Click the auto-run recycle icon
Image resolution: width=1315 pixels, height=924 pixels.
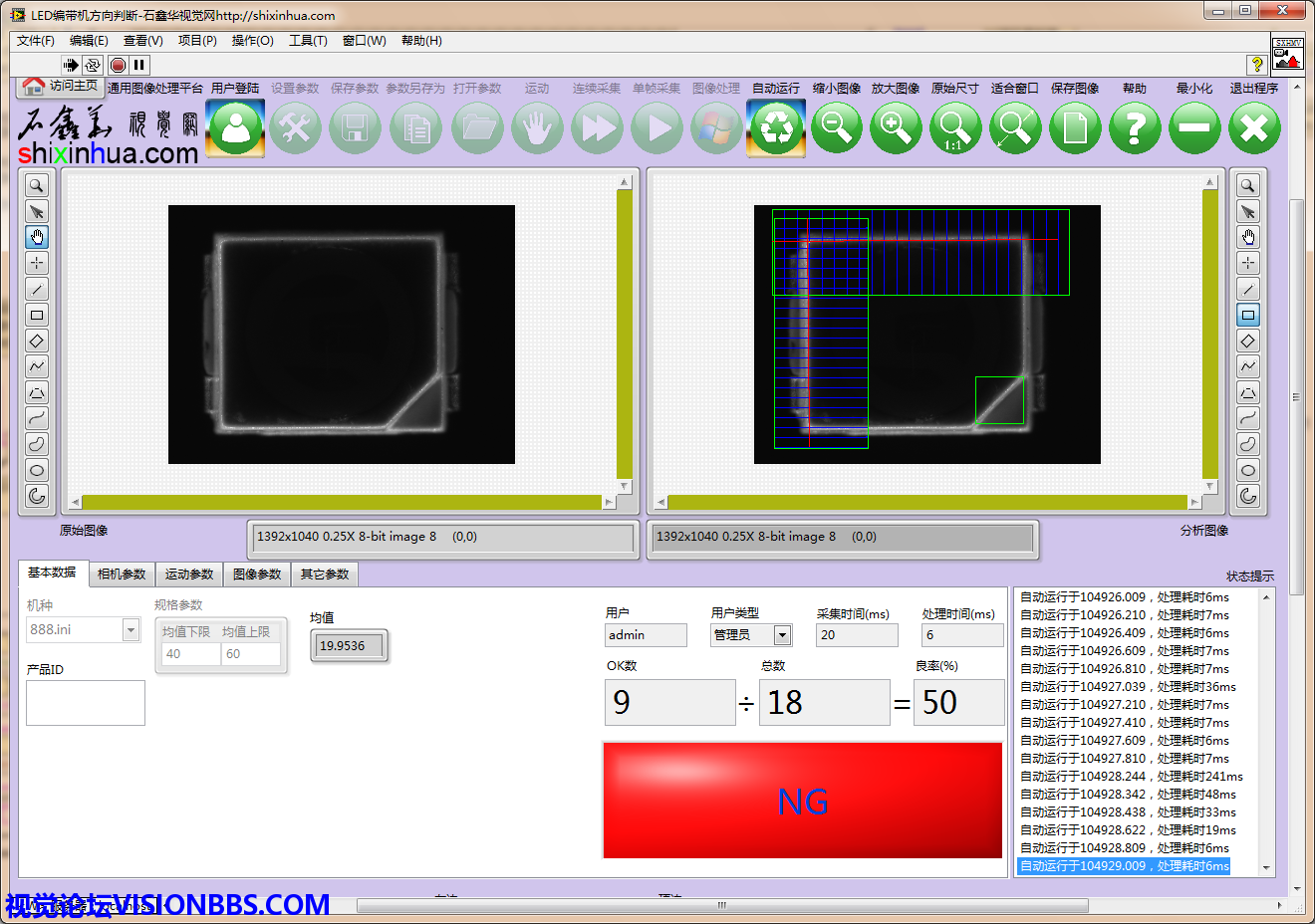coord(776,128)
